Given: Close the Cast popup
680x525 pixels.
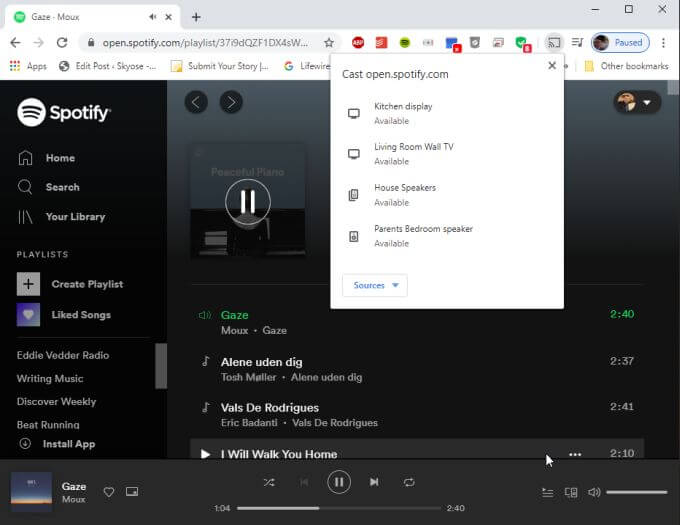Looking at the screenshot, I should [x=552, y=65].
